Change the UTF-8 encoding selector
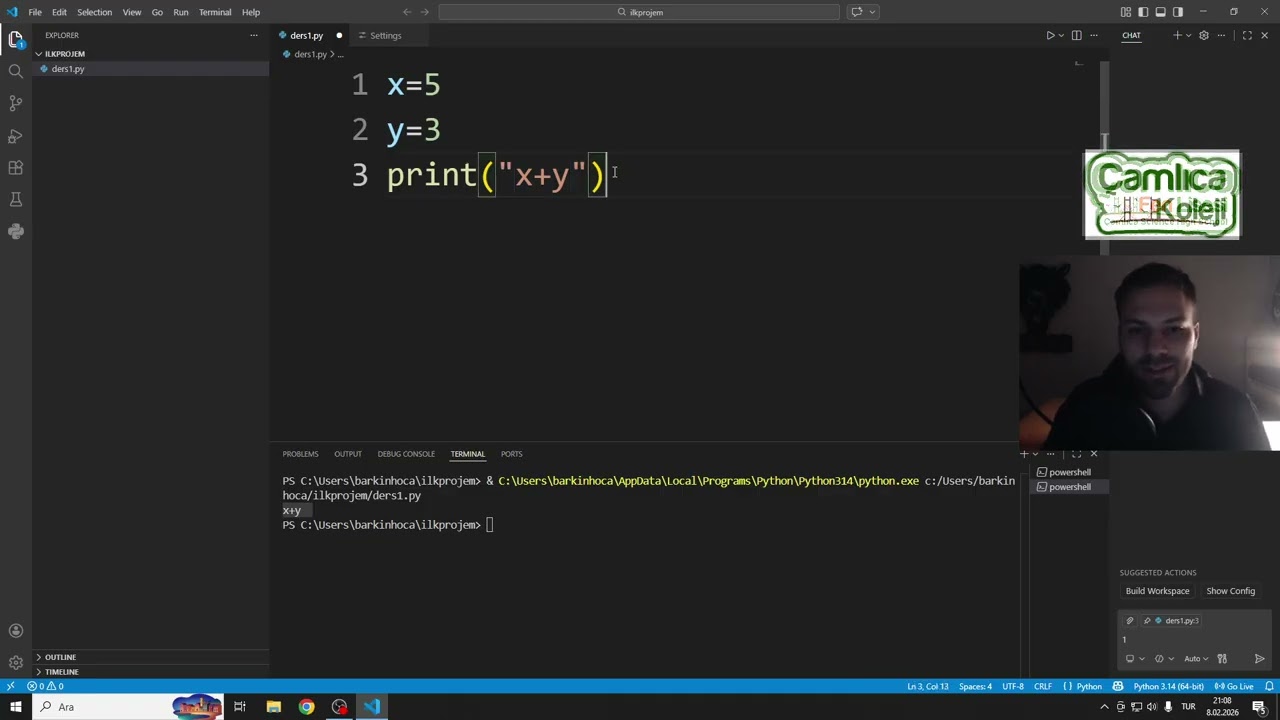 1012,687
